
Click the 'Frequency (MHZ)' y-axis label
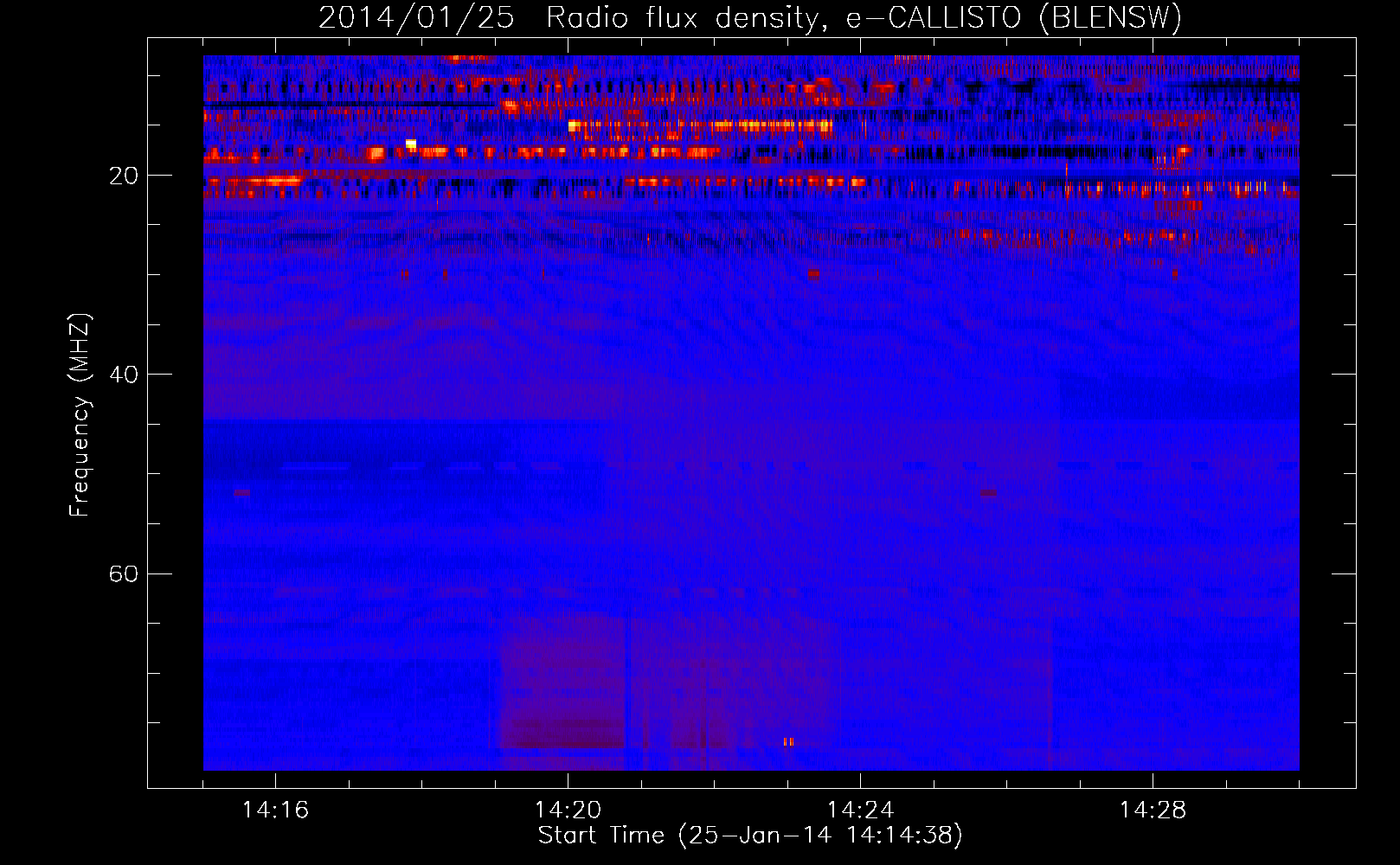pos(80,415)
